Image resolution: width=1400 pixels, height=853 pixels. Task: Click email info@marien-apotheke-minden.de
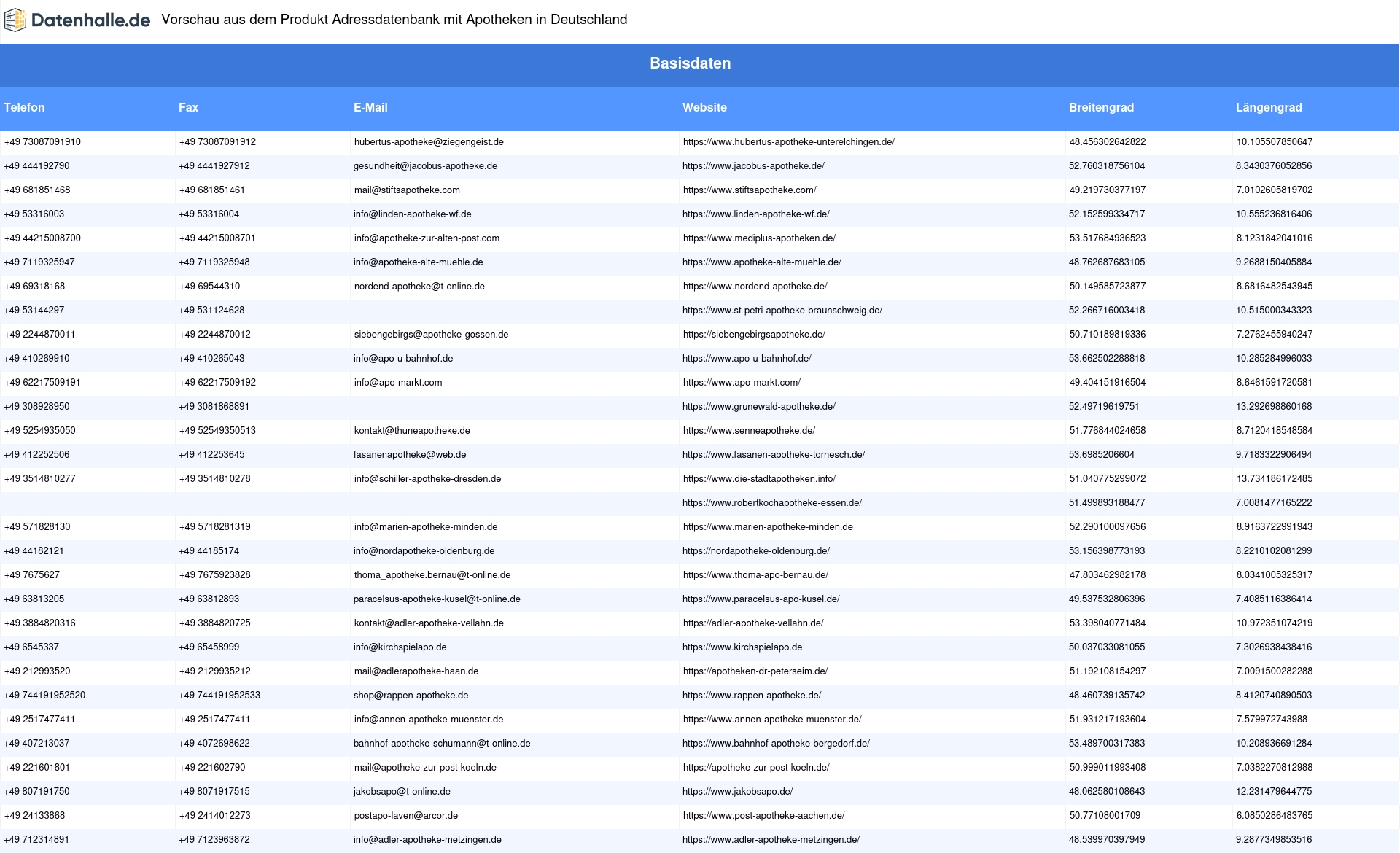tap(426, 527)
